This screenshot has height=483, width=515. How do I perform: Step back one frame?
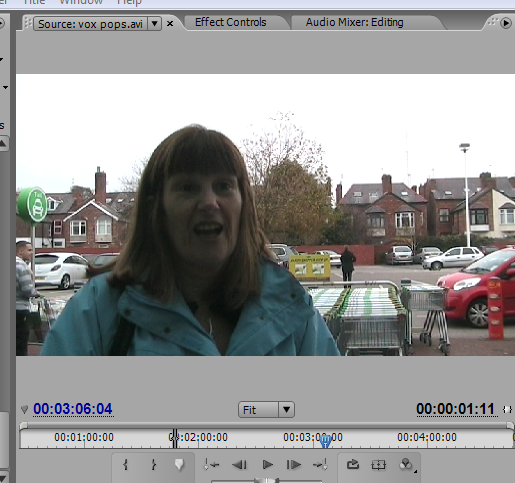239,464
